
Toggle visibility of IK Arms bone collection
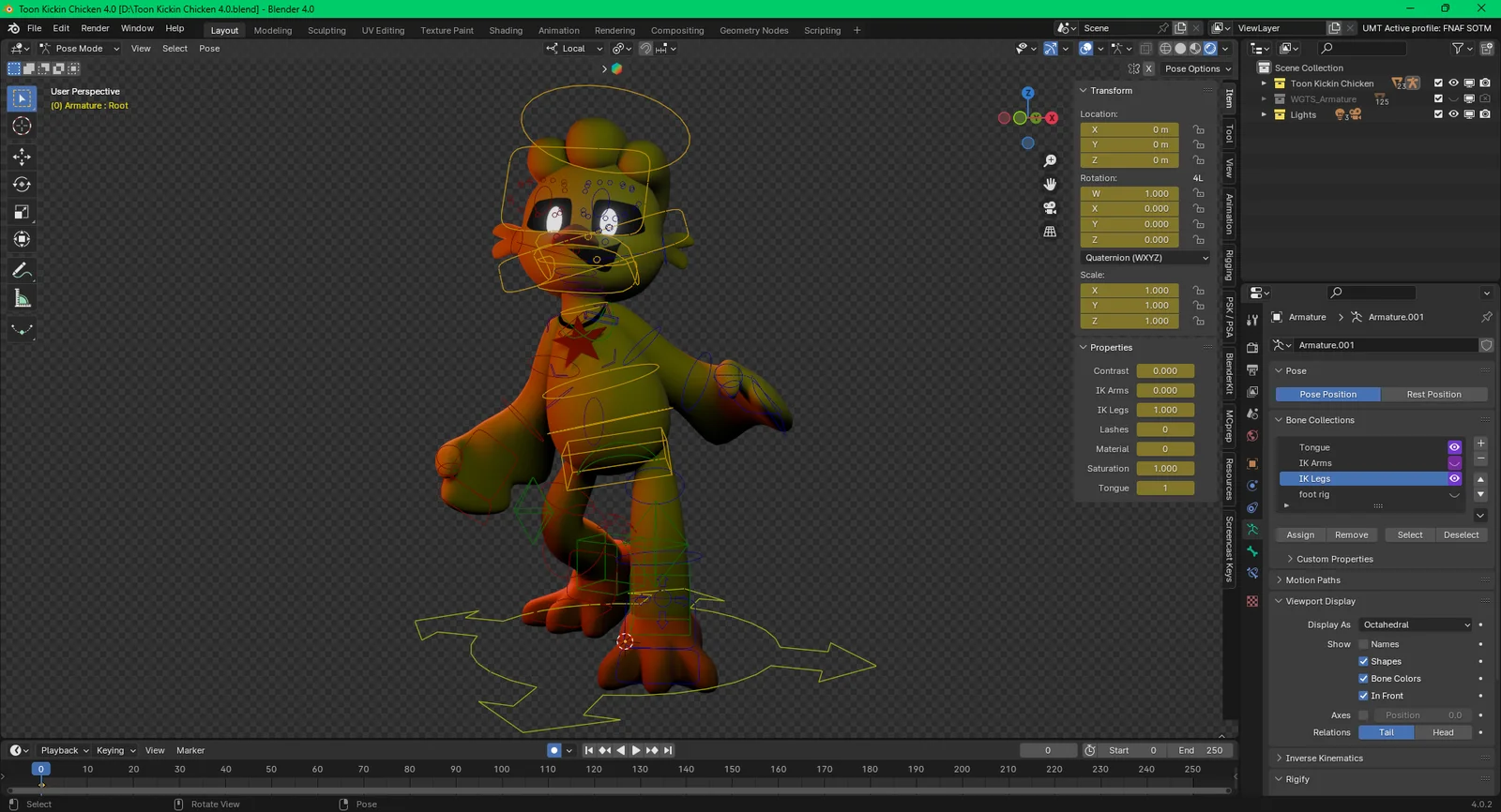pos(1454,463)
